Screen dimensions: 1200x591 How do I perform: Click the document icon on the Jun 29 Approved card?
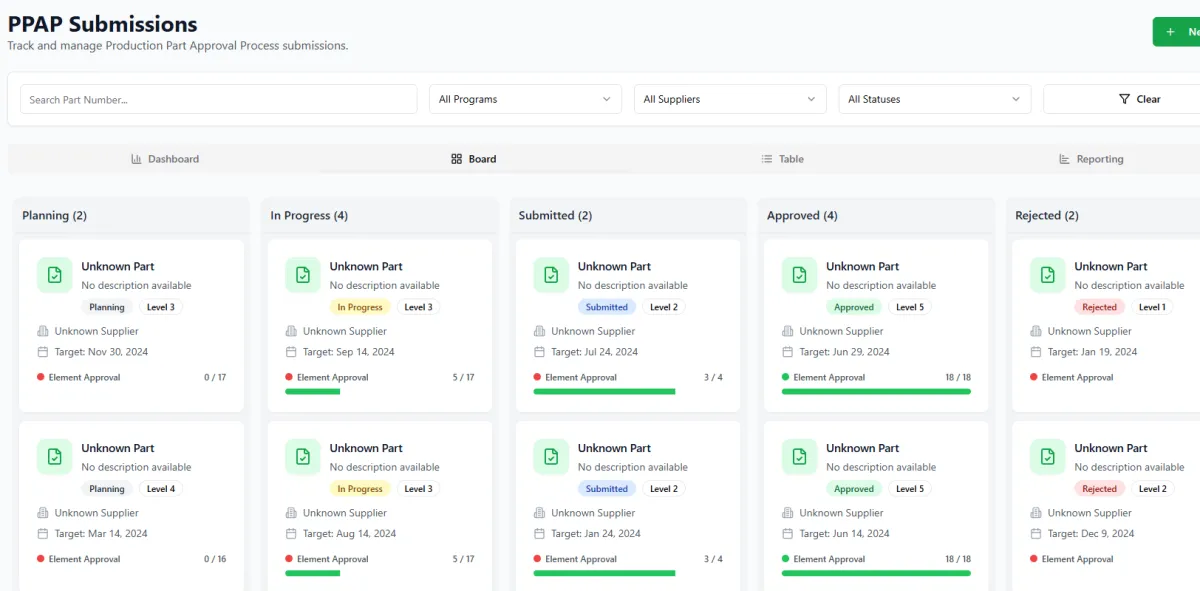click(799, 275)
